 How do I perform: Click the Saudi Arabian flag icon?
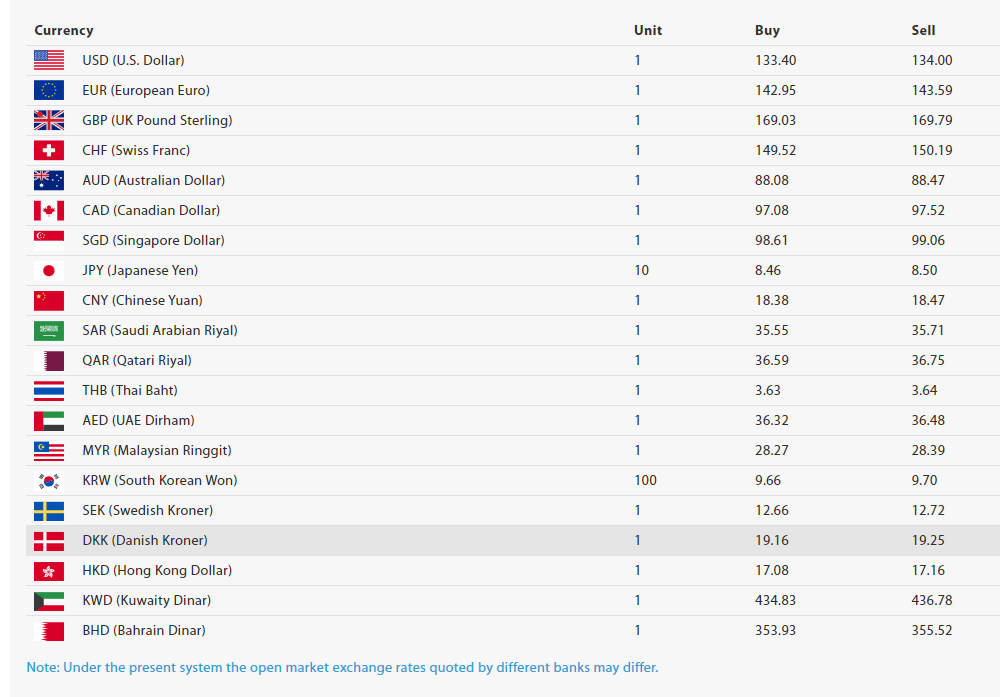tap(48, 330)
